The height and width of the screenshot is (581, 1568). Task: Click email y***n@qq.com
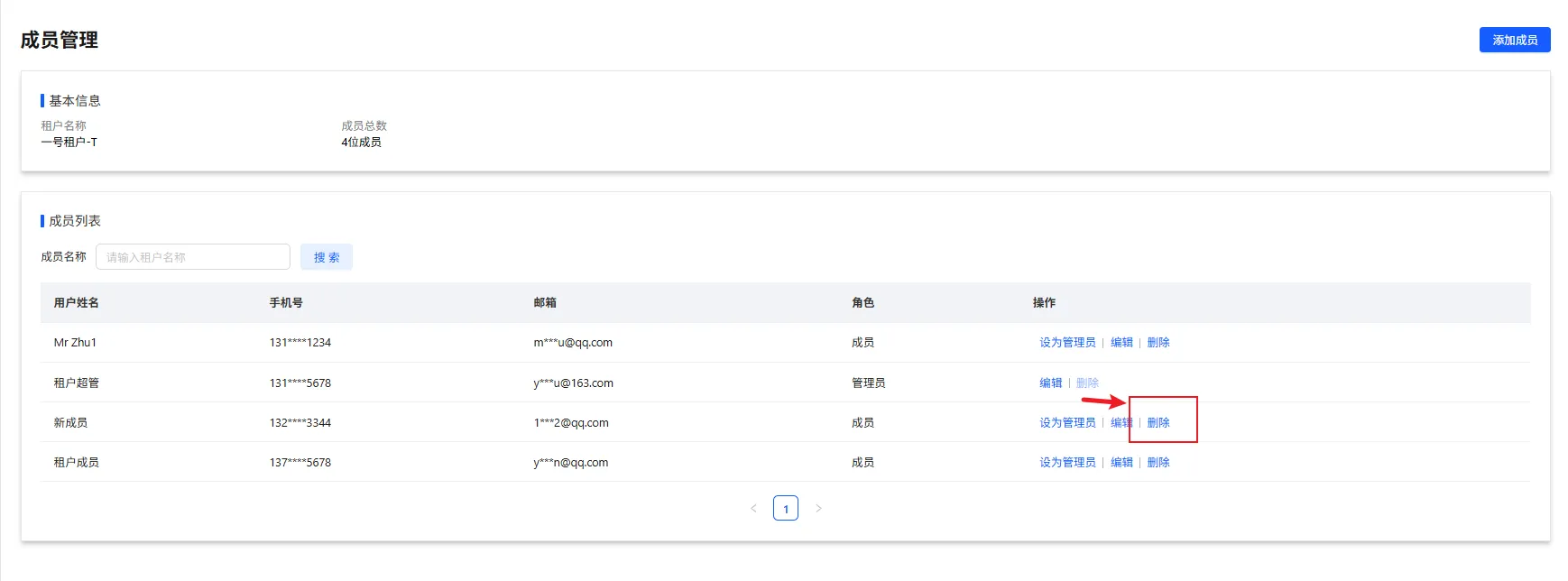tap(571, 463)
